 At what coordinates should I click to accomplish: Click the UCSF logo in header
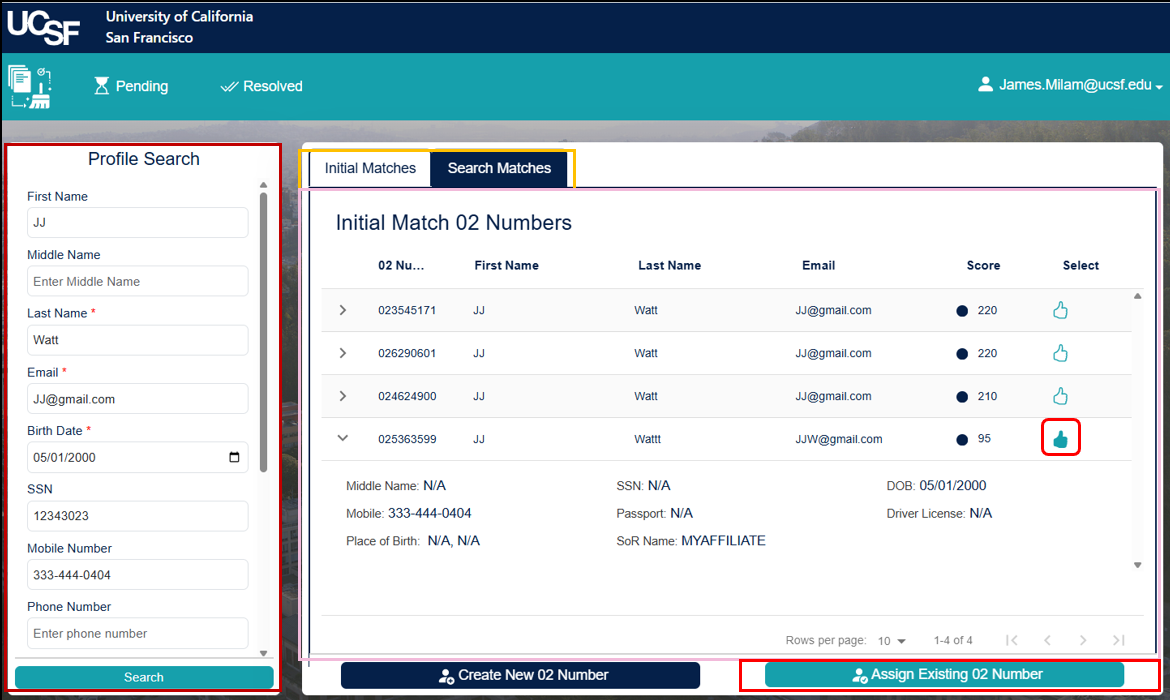tap(43, 28)
